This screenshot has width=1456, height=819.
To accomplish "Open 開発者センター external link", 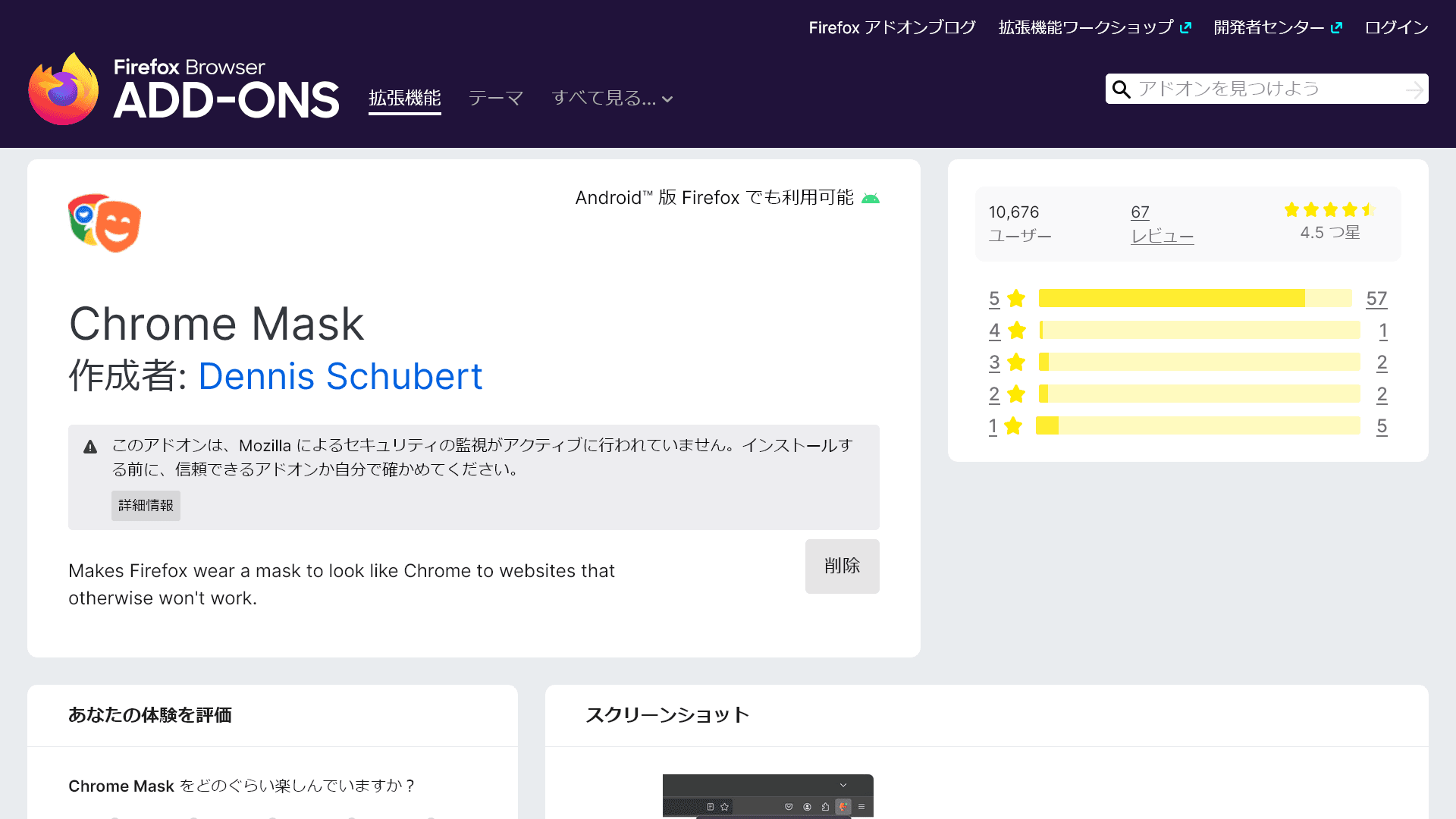I will pyautogui.click(x=1278, y=27).
